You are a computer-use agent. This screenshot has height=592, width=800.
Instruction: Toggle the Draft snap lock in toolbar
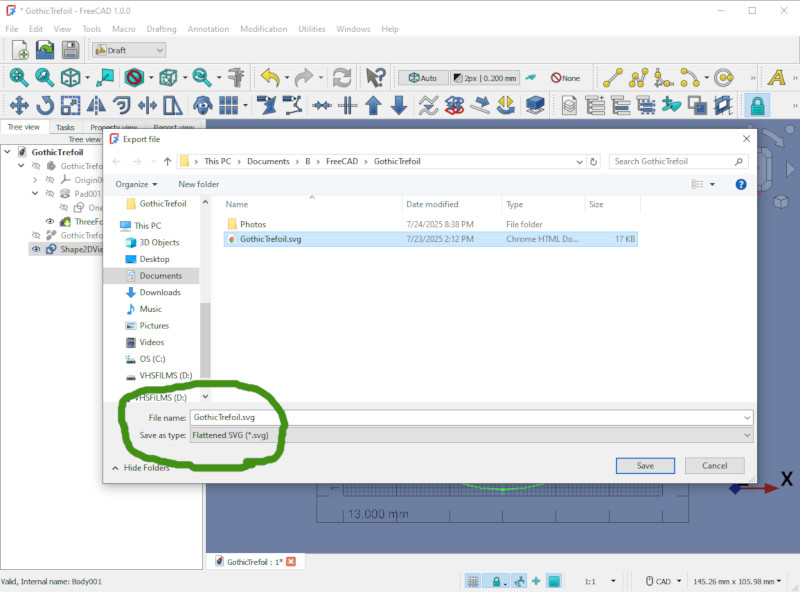757,106
